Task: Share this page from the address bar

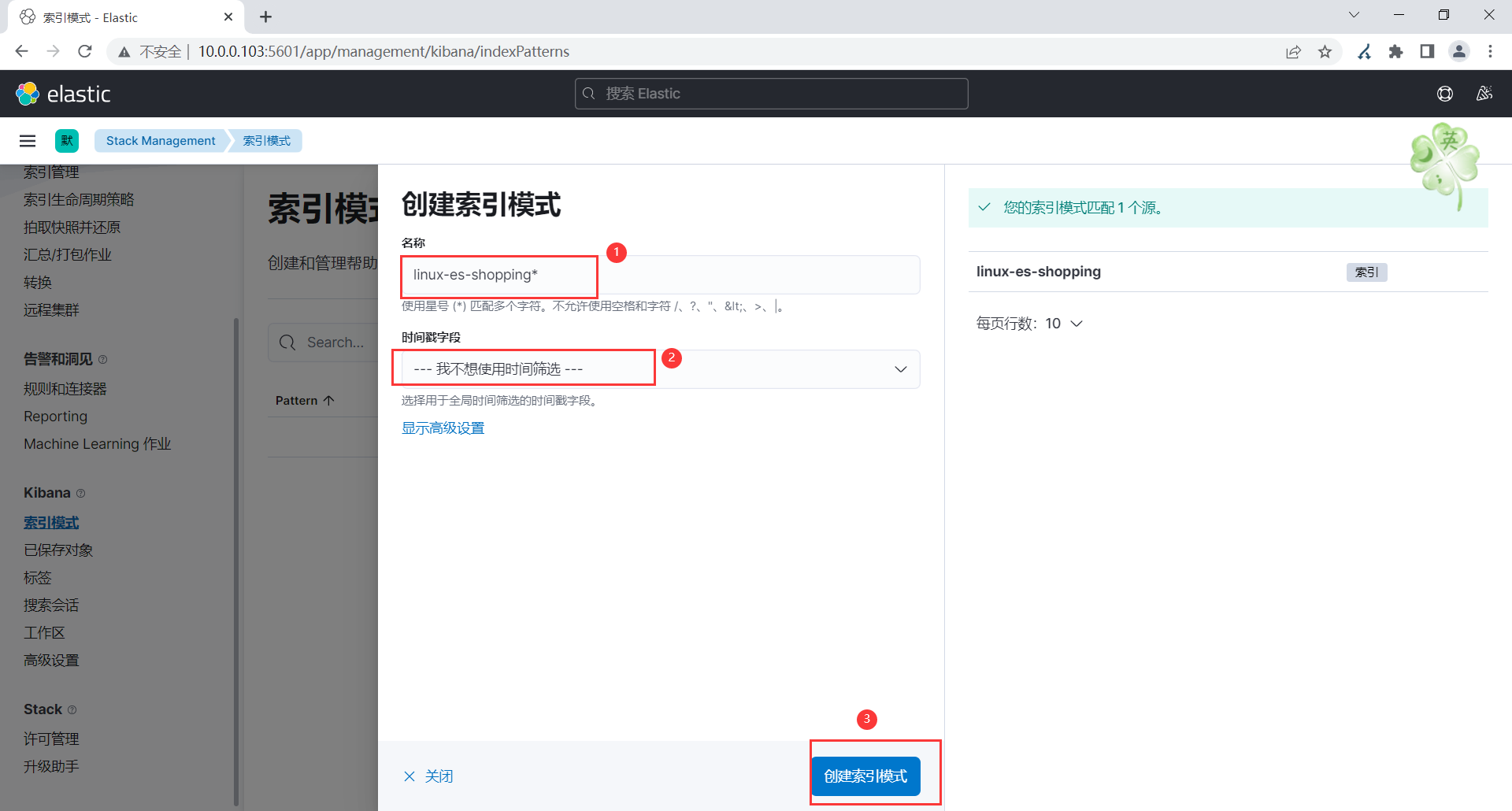Action: 1293,51
